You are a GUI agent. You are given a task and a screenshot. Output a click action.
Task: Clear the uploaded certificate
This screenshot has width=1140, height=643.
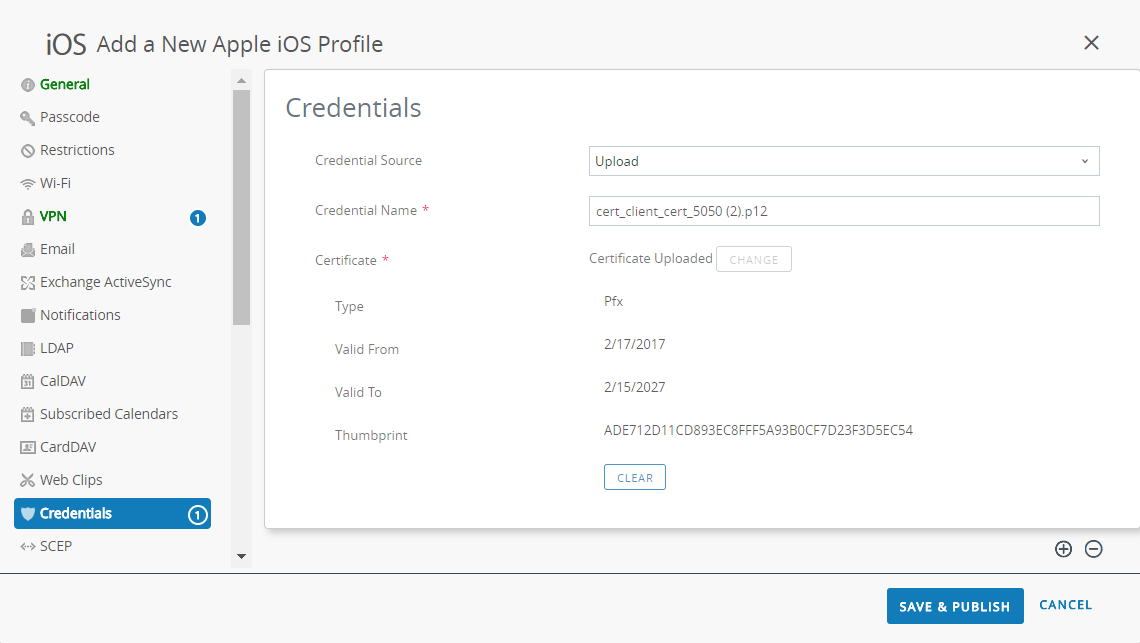(x=635, y=478)
